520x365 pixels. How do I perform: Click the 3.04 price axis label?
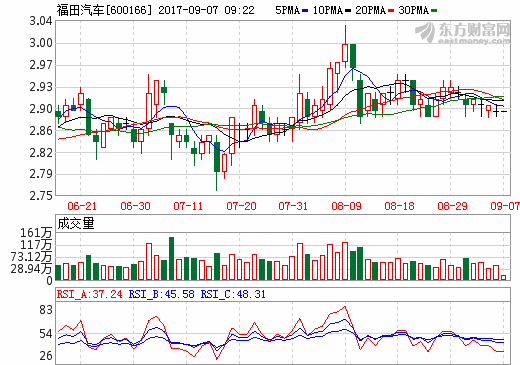(x=41, y=21)
